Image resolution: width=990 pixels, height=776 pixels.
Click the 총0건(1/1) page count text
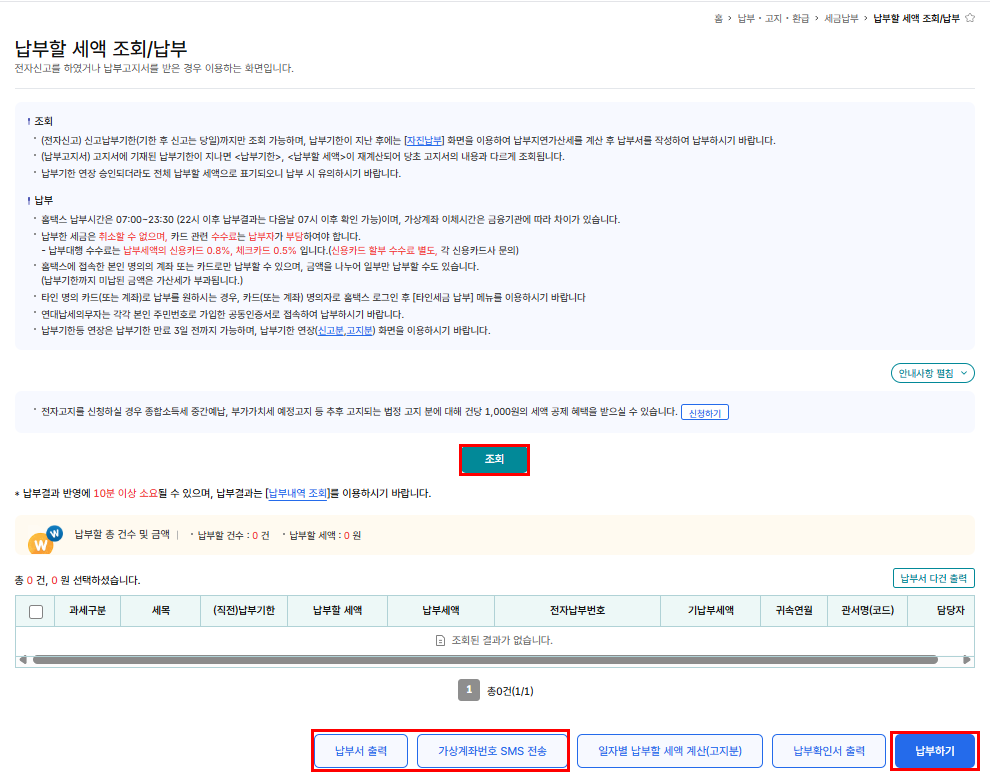click(x=510, y=691)
